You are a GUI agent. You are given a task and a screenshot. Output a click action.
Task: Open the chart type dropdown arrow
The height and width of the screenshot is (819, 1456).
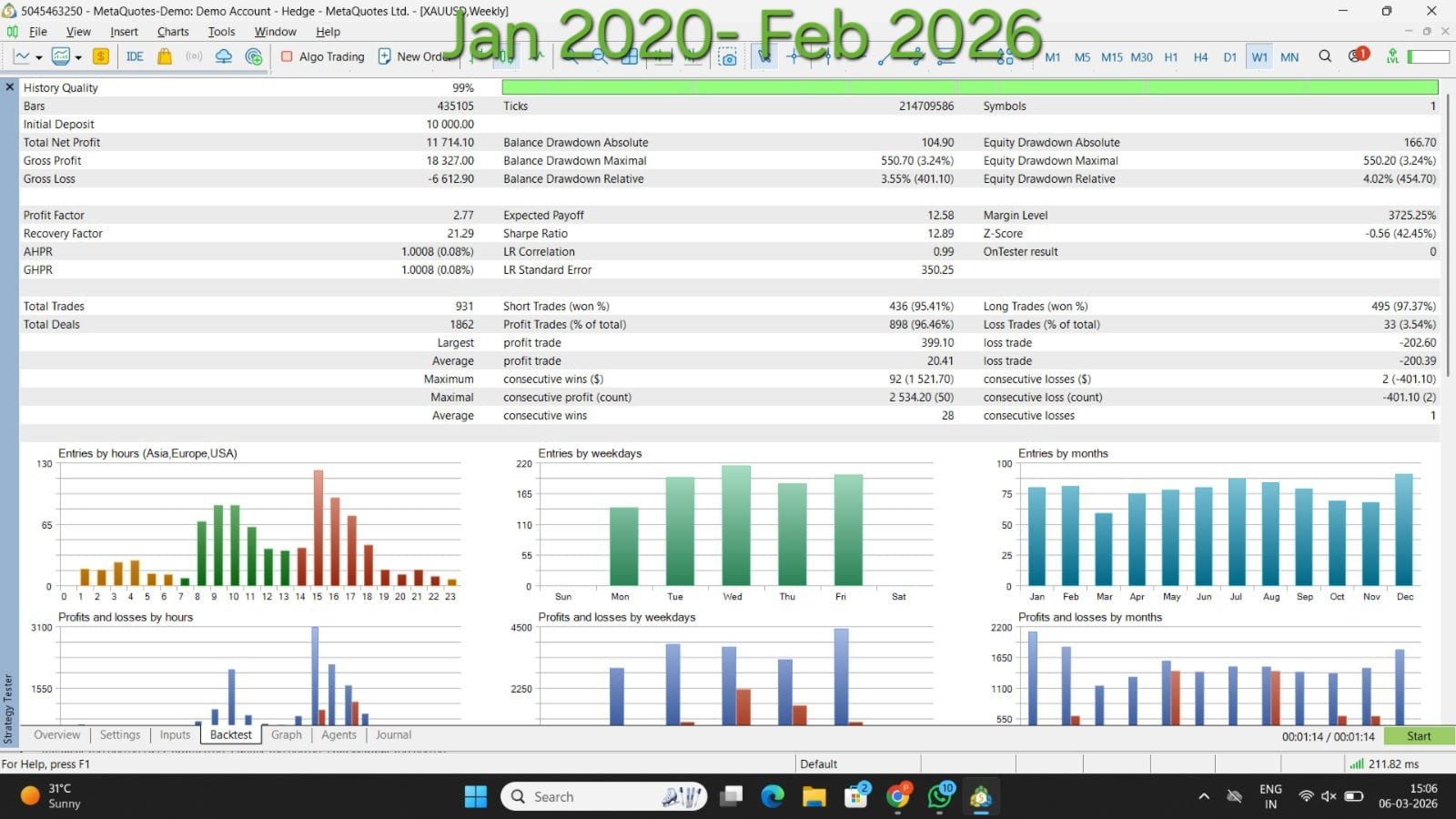[x=38, y=57]
